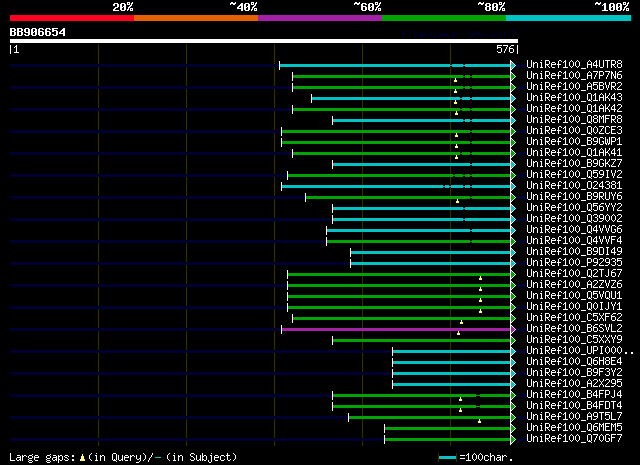Viewport: 640px width, 465px height.
Task: Select the UniRef100_A2ZVZ6 label
Action: click(x=574, y=285)
